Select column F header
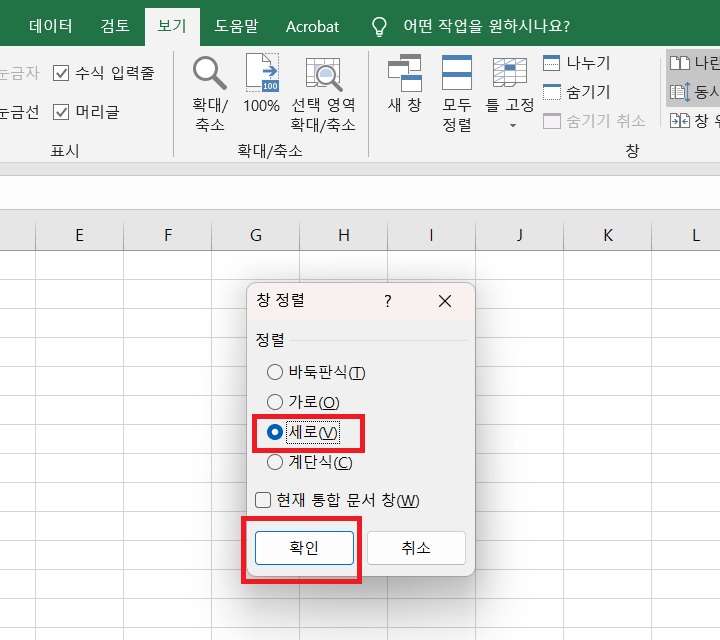 (x=168, y=235)
